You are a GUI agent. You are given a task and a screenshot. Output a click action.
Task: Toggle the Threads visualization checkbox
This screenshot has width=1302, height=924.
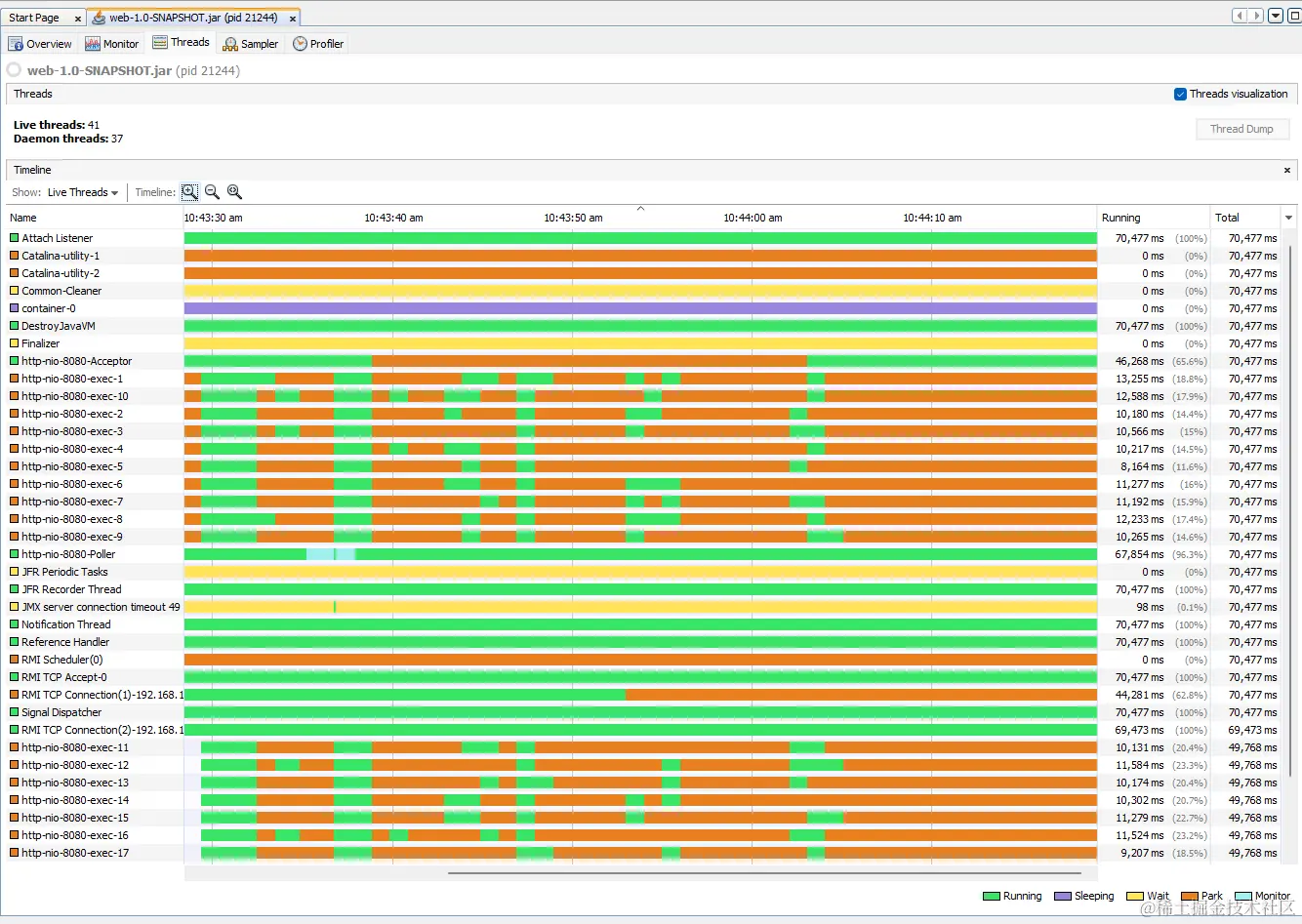(x=1180, y=94)
